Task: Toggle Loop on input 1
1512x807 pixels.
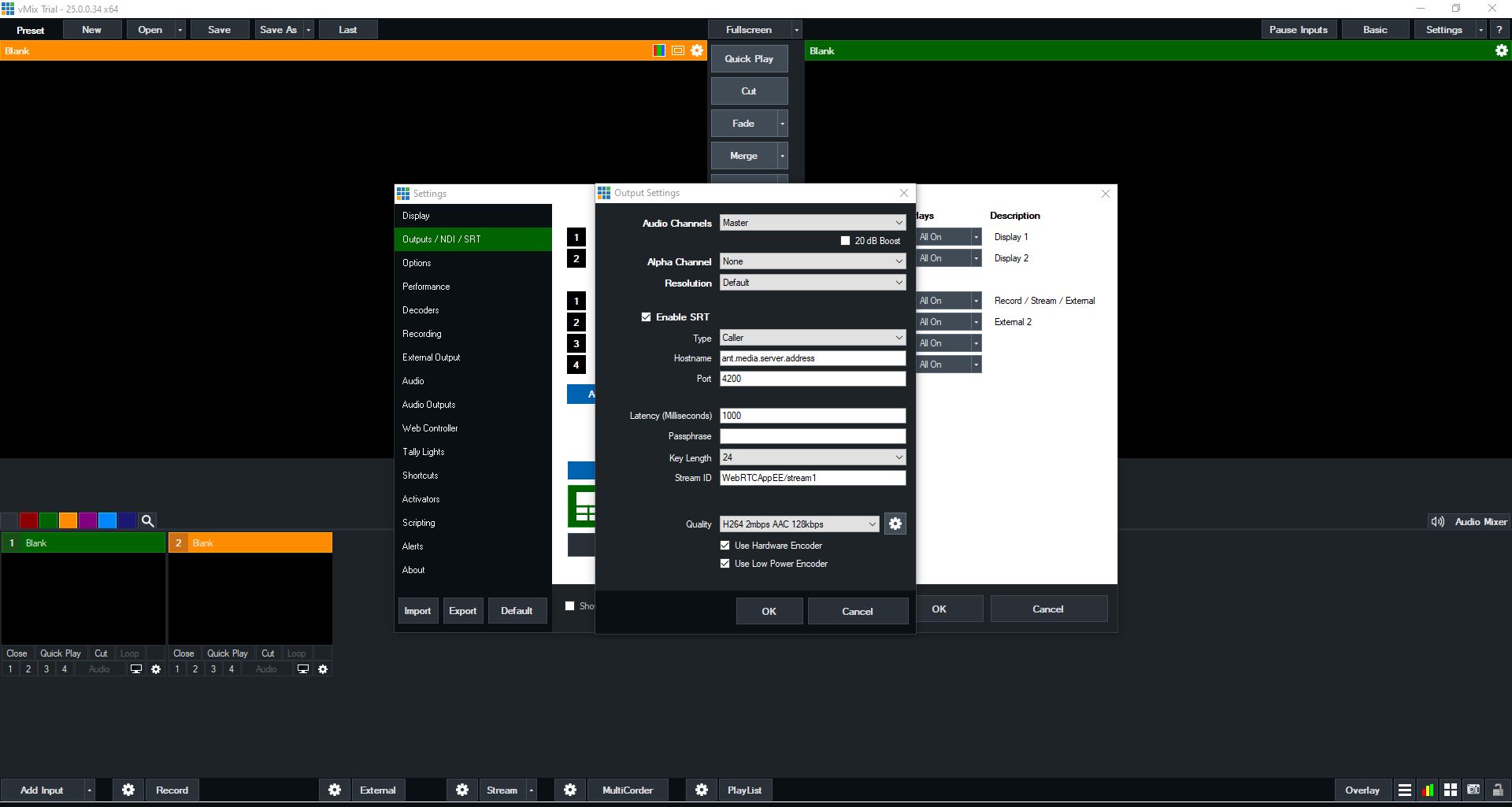Action: (x=129, y=653)
